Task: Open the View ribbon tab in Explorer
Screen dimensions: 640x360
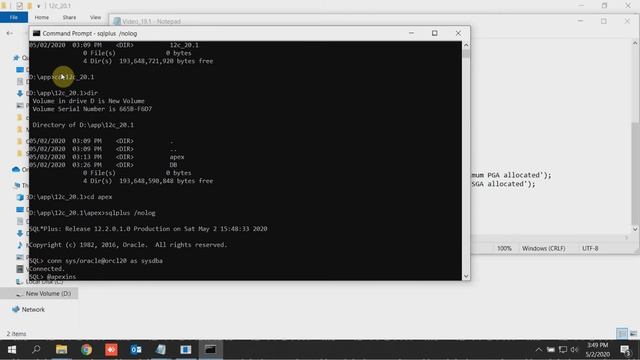Action: (96, 18)
